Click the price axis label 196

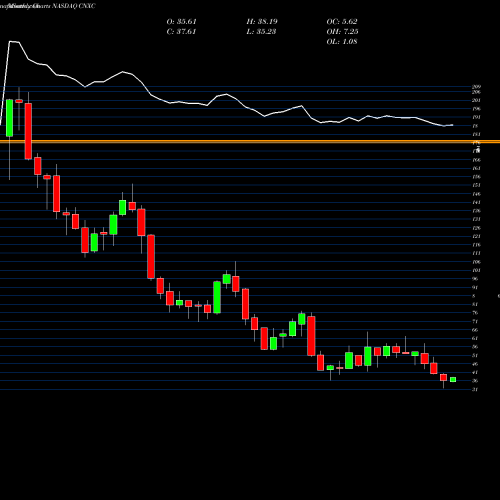[476, 109]
